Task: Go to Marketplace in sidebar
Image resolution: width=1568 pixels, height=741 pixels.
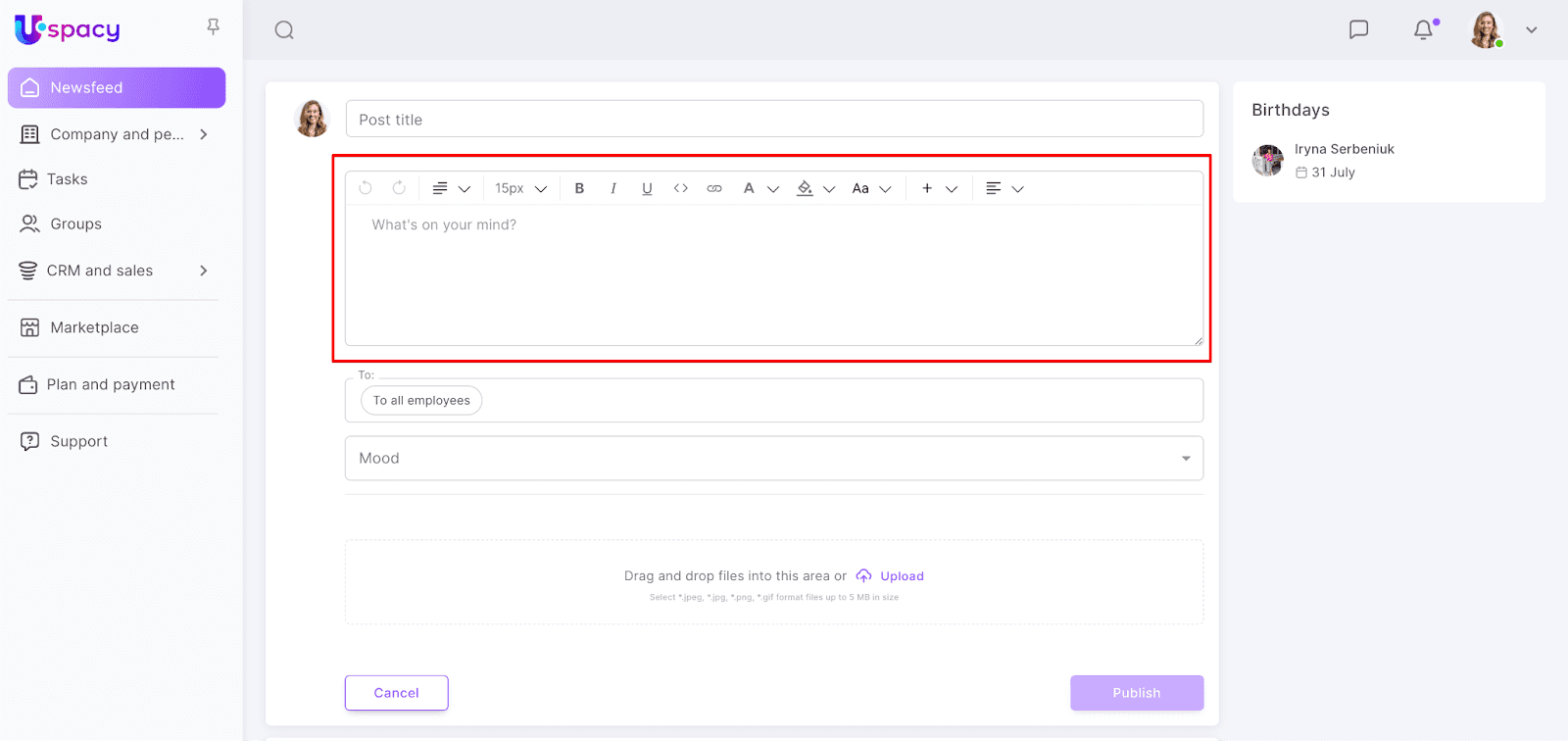Action: pyautogui.click(x=94, y=327)
